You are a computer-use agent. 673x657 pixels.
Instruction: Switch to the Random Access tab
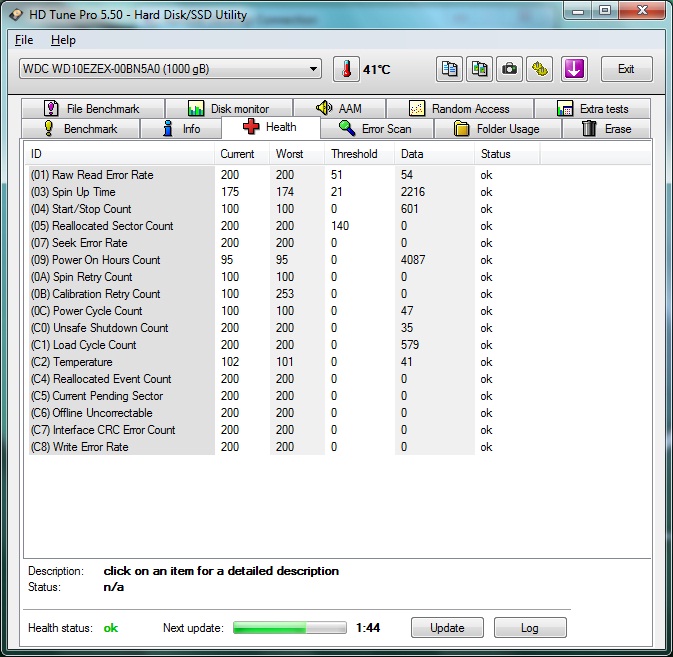point(460,108)
